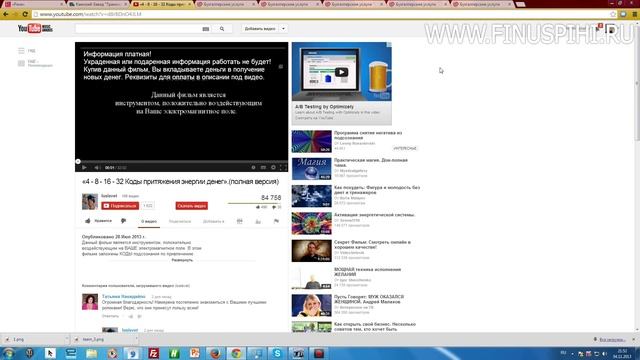Viewport: 640px width, 360px height.
Task: Open FileZilla from the taskbar
Action: [x=153, y=353]
